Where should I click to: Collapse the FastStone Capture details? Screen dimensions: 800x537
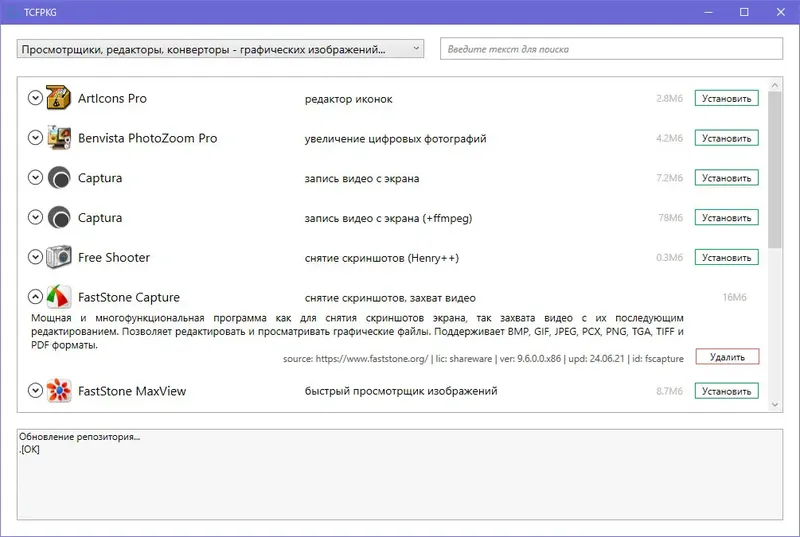tap(35, 296)
